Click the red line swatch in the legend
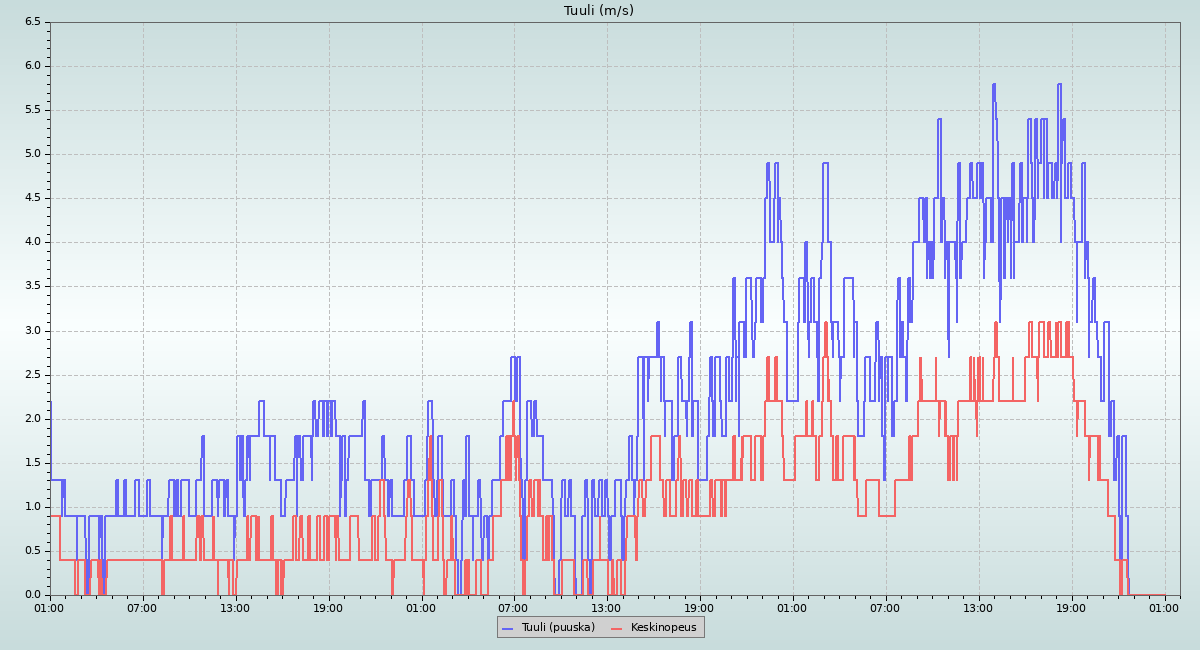This screenshot has width=1200, height=650. [x=616, y=628]
